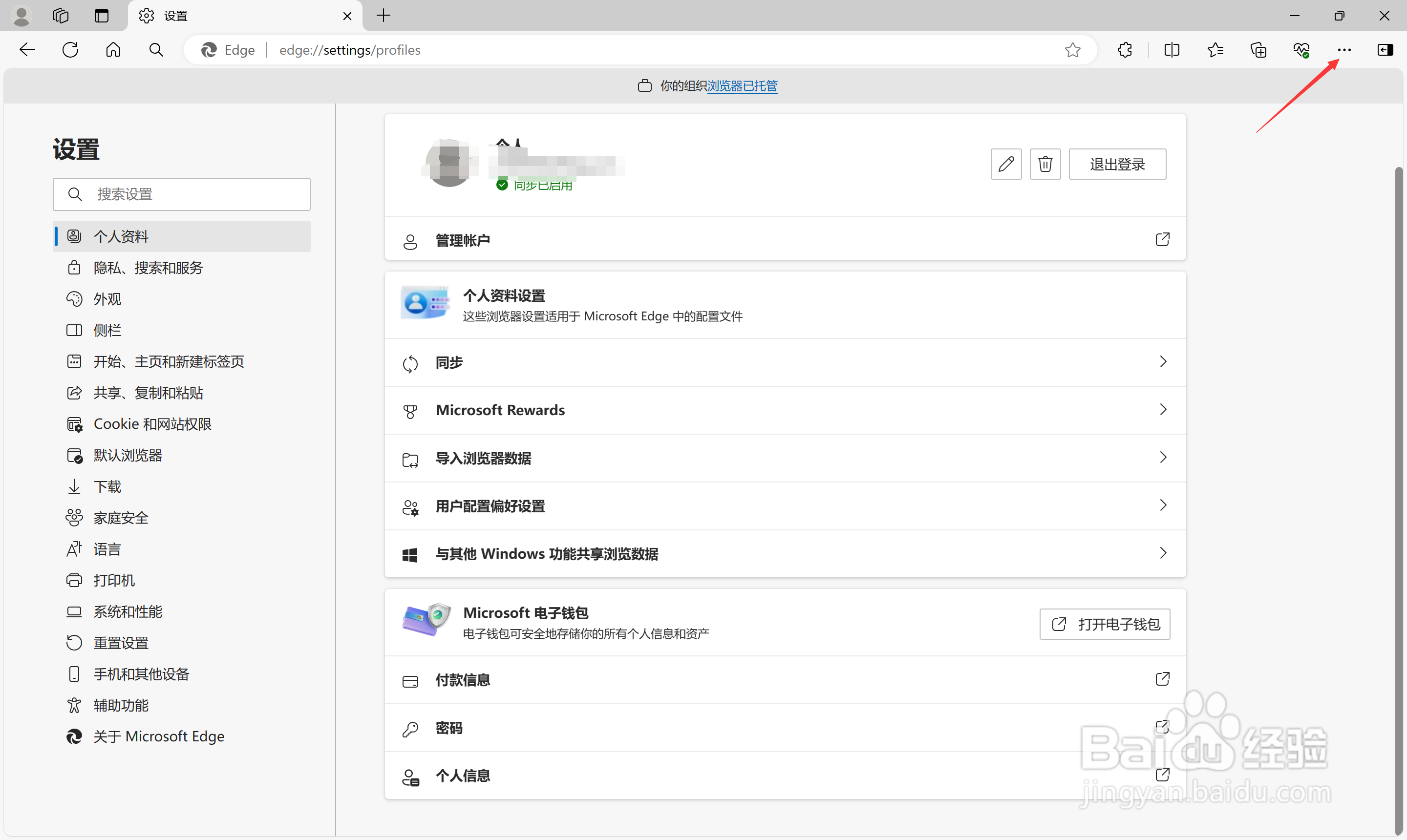Viewport: 1407px width, 840px height.
Task: Open the Extensions puzzle icon
Action: point(1125,50)
